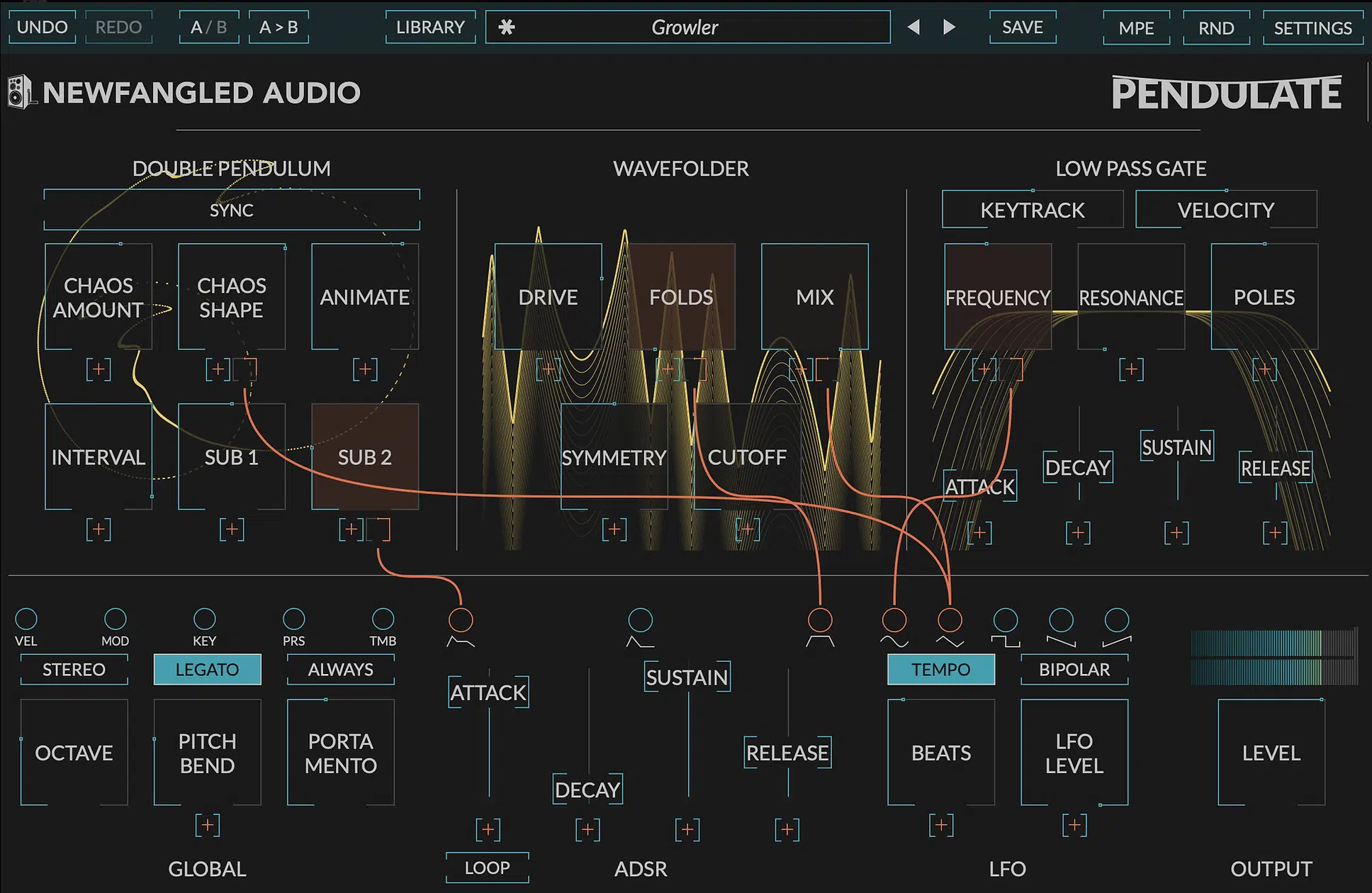
Task: Select the first ADSR envelope modulation source
Action: [x=461, y=620]
